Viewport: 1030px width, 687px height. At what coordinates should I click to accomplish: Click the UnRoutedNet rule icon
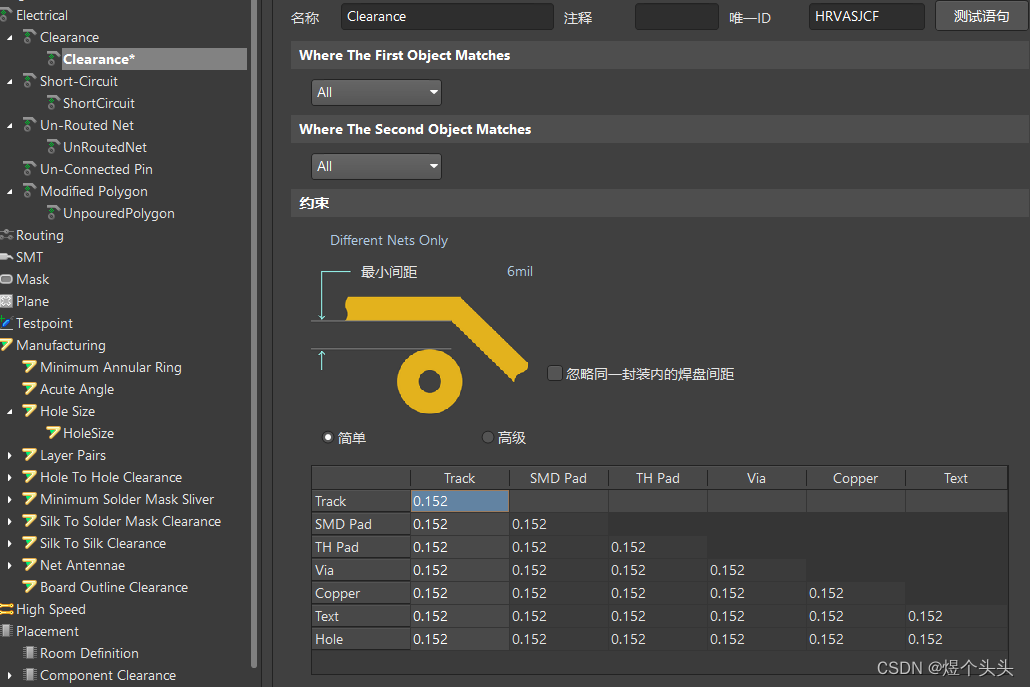point(53,147)
